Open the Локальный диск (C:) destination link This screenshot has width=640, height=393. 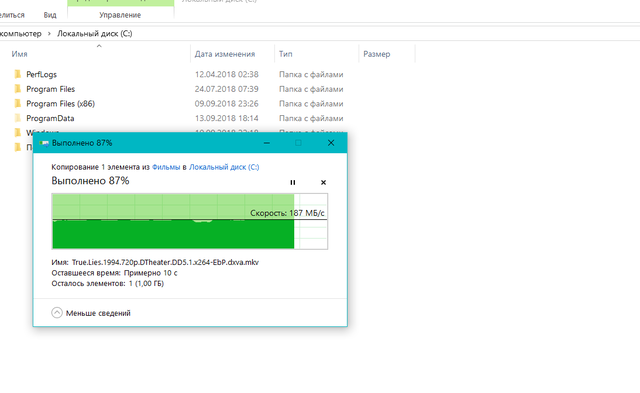(x=224, y=167)
